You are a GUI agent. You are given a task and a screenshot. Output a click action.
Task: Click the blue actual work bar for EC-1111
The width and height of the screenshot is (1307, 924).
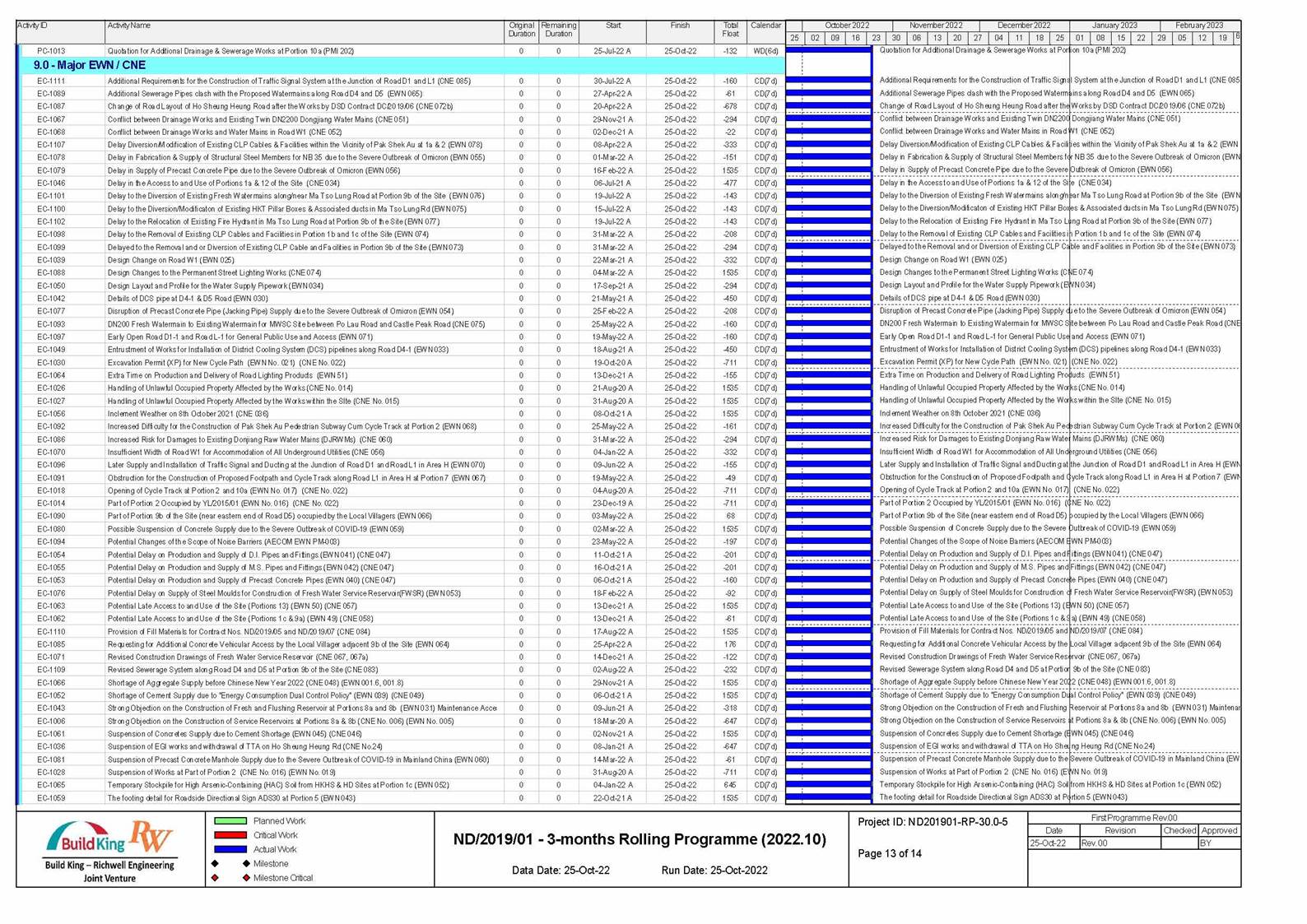[x=829, y=81]
